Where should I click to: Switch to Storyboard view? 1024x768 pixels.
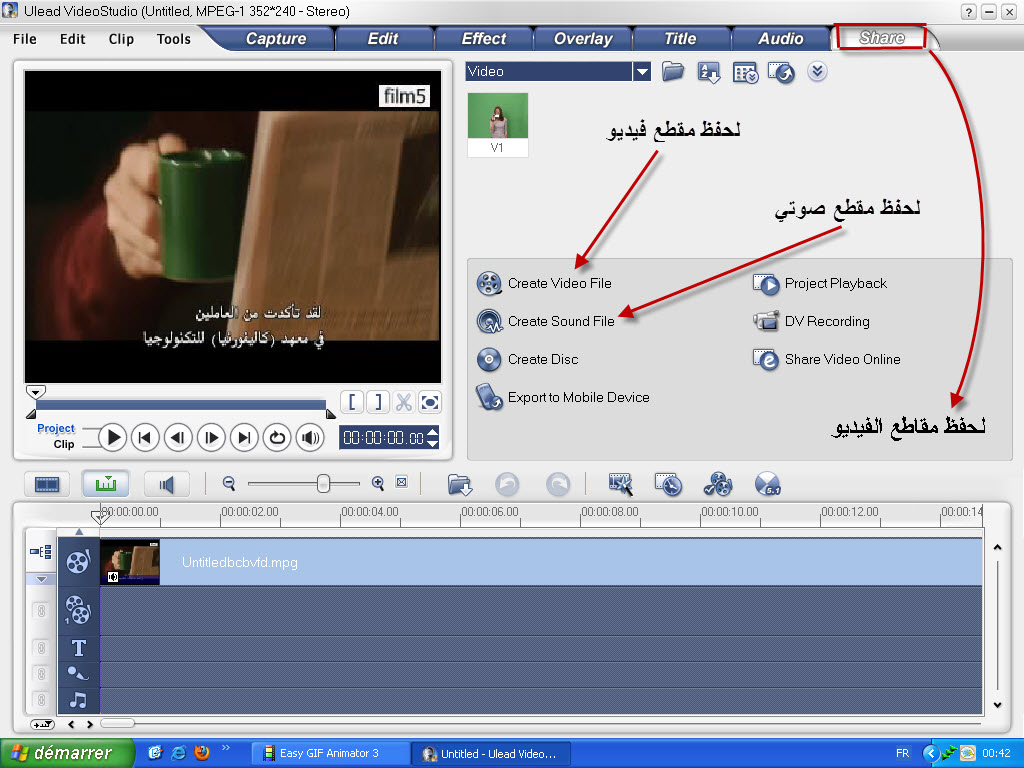[46, 483]
